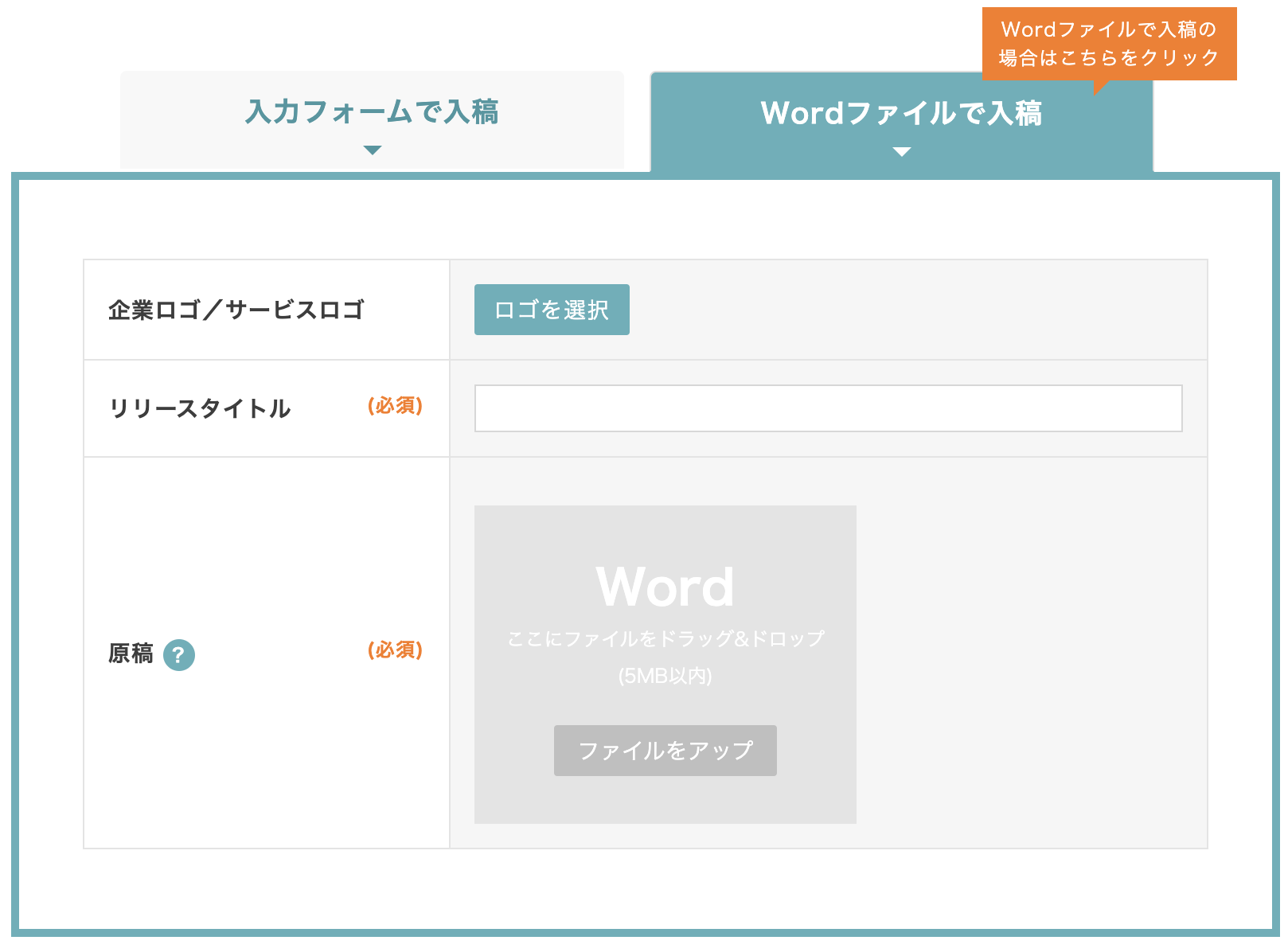The width and height of the screenshot is (1288, 952).
Task: Click the down arrow under 入力フォームで入稿
Action: (372, 150)
